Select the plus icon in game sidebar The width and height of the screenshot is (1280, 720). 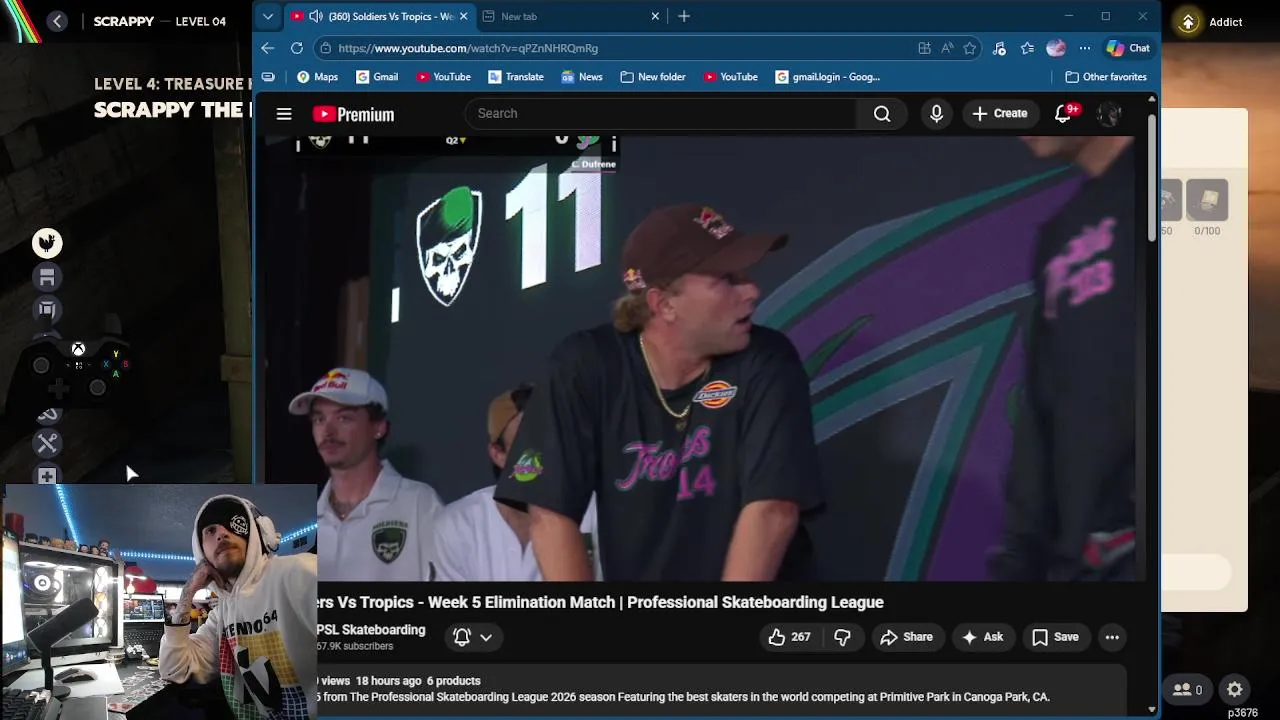point(47,477)
